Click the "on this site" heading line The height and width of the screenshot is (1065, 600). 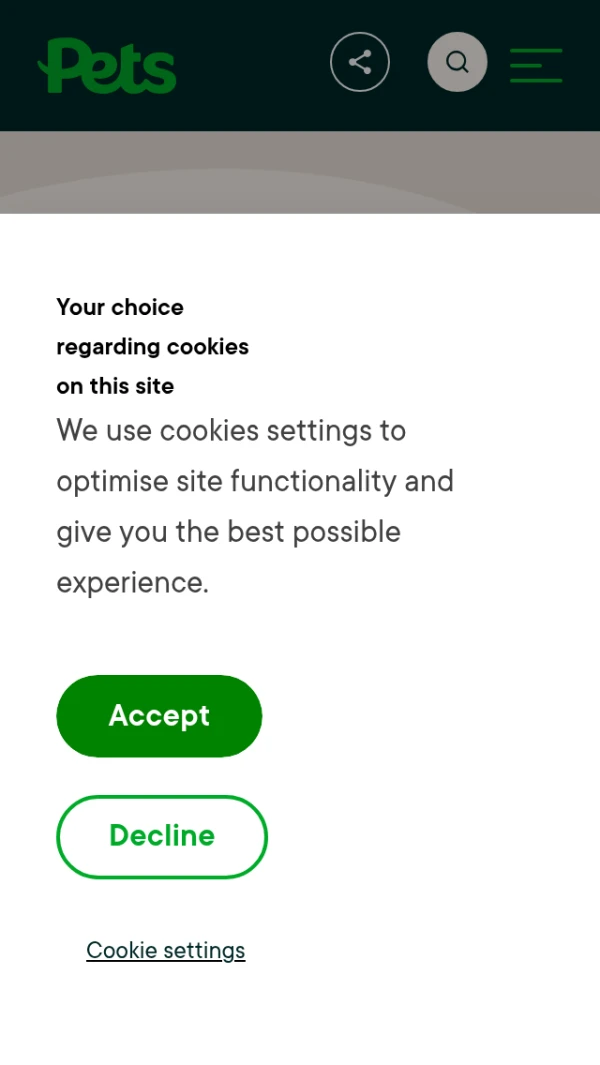115,386
